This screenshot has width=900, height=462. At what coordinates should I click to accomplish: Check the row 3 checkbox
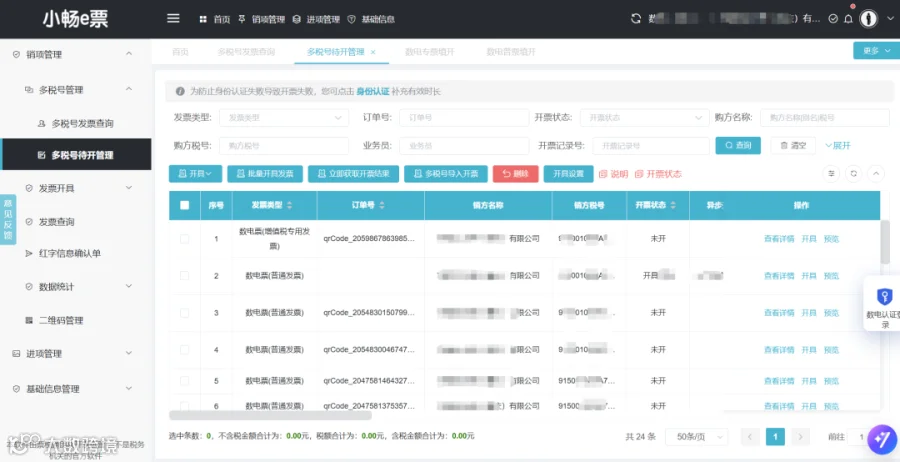pos(184,313)
